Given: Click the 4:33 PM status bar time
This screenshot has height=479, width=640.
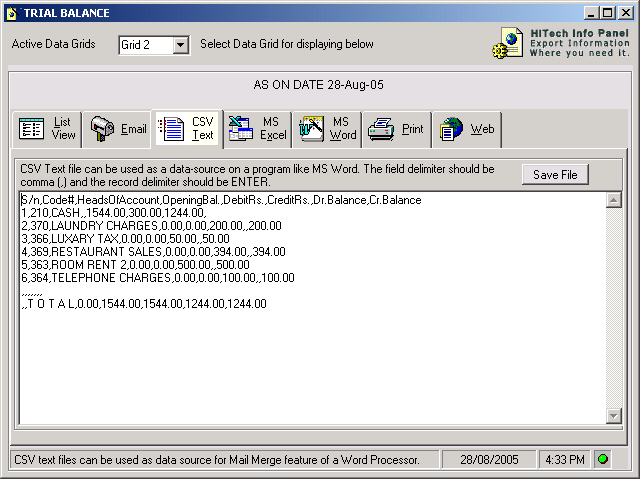Looking at the screenshot, I should point(565,460).
